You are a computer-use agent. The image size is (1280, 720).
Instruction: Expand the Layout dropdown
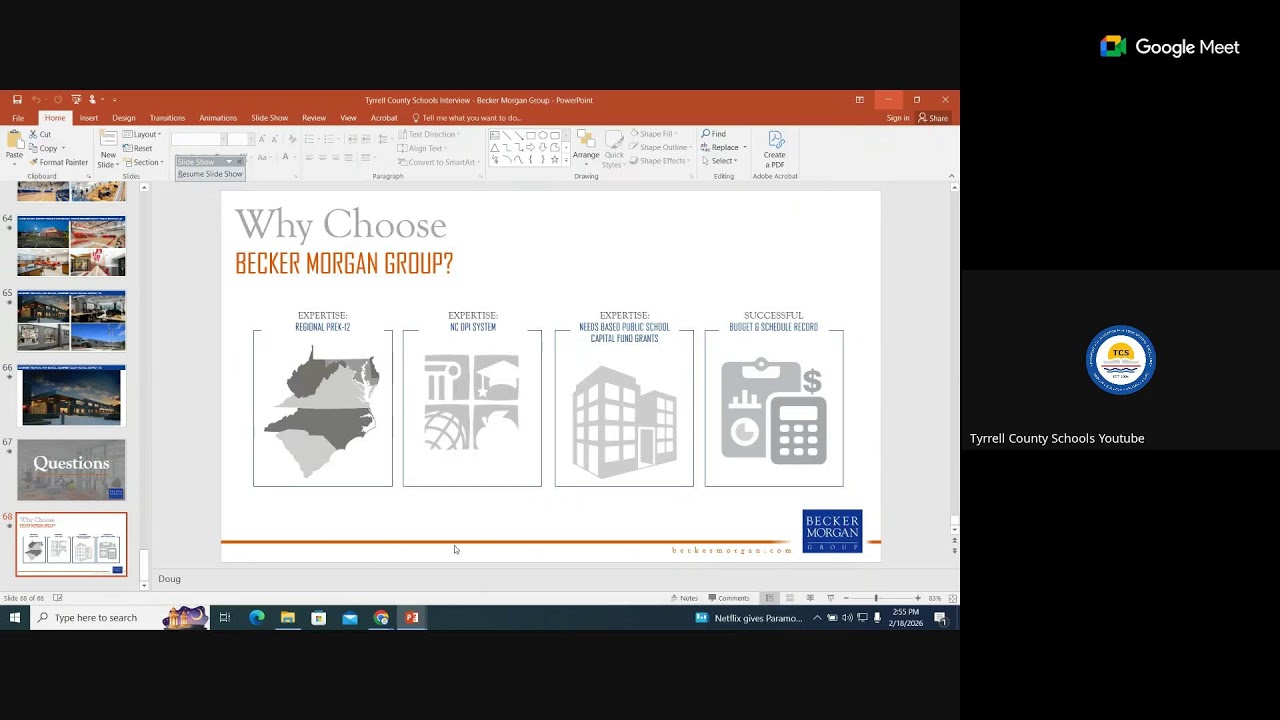[142, 134]
